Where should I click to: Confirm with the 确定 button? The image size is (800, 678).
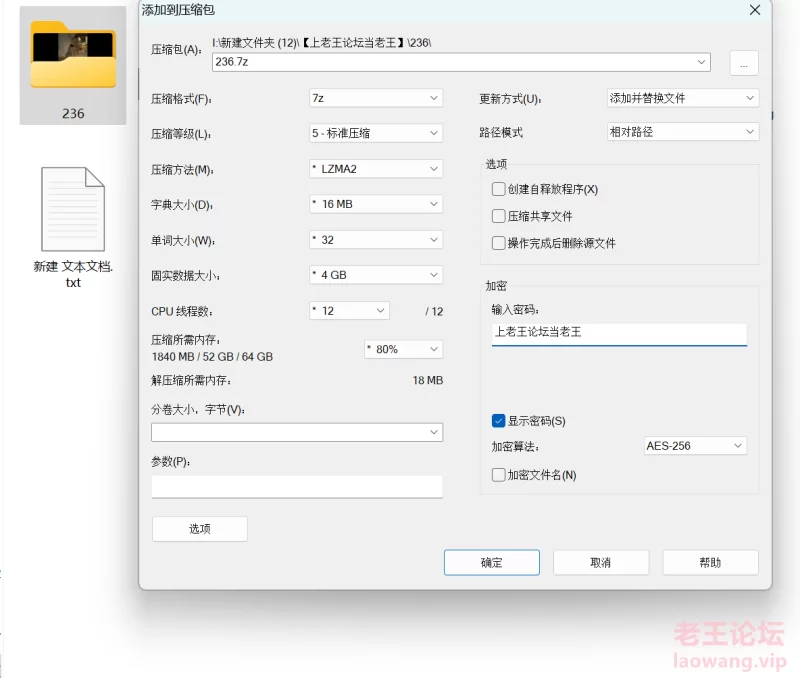pos(491,563)
